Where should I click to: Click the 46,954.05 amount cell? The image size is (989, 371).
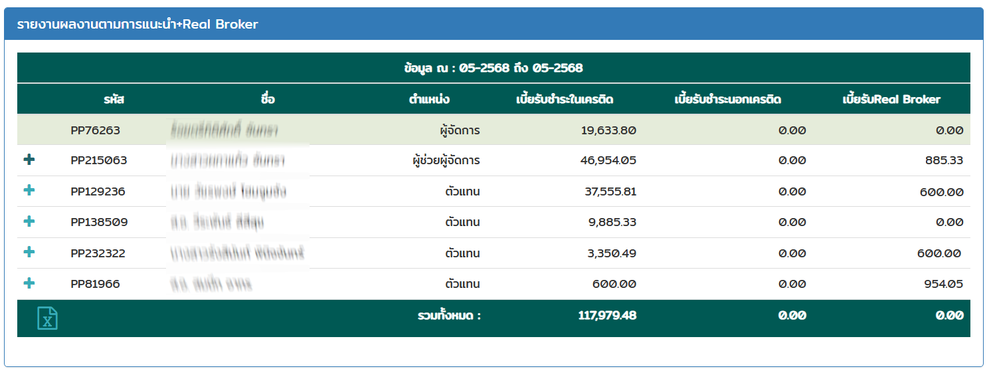[608, 160]
